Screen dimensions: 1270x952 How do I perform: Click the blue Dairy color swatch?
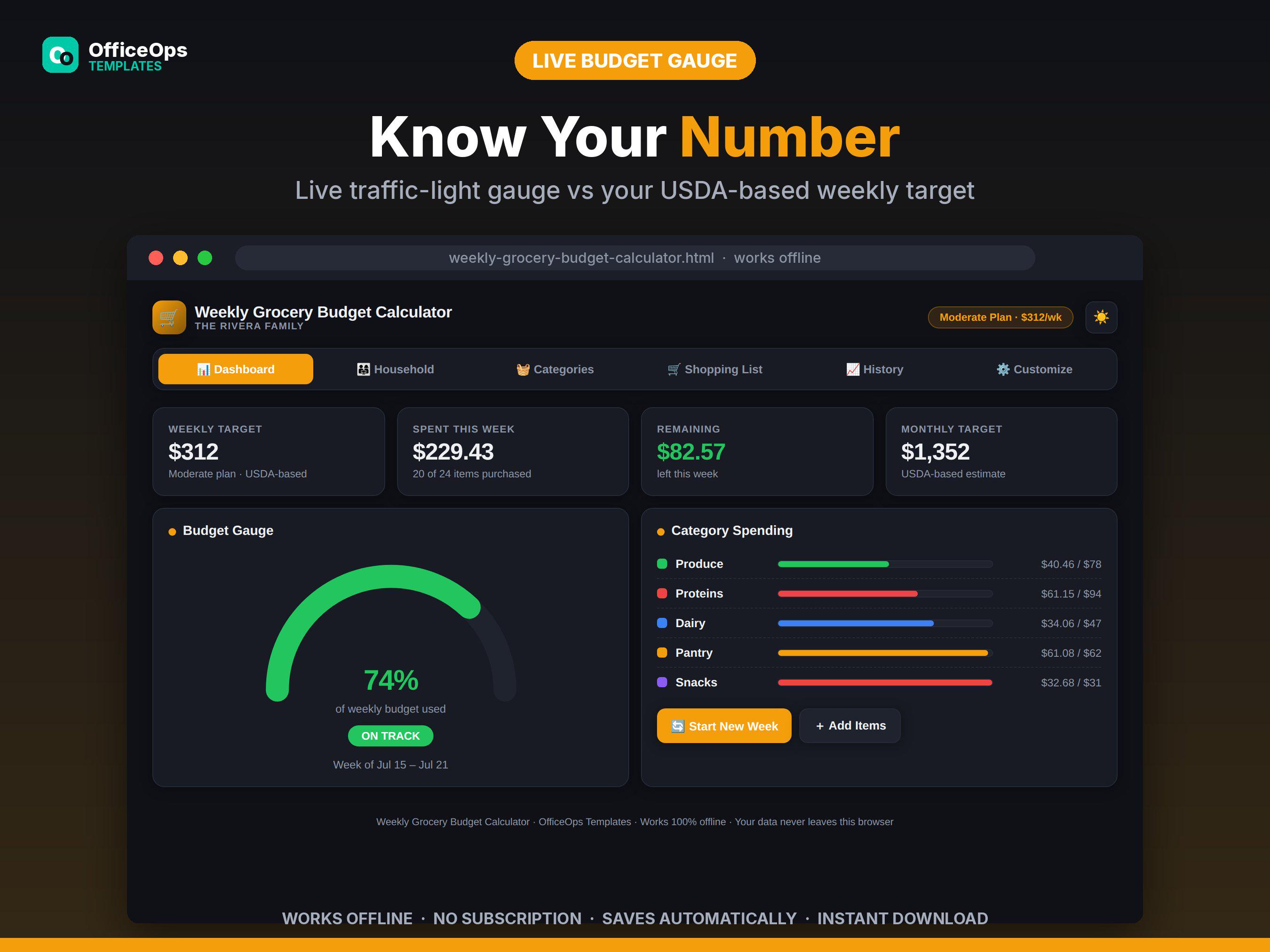(x=662, y=622)
